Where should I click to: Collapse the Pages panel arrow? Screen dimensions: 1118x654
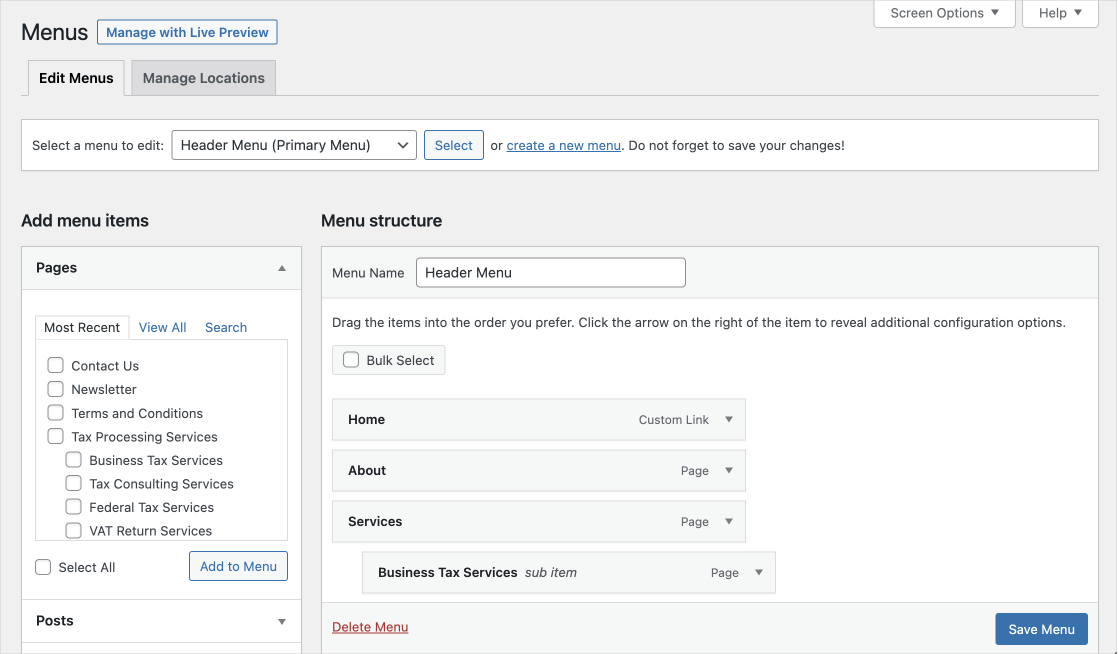pos(282,268)
